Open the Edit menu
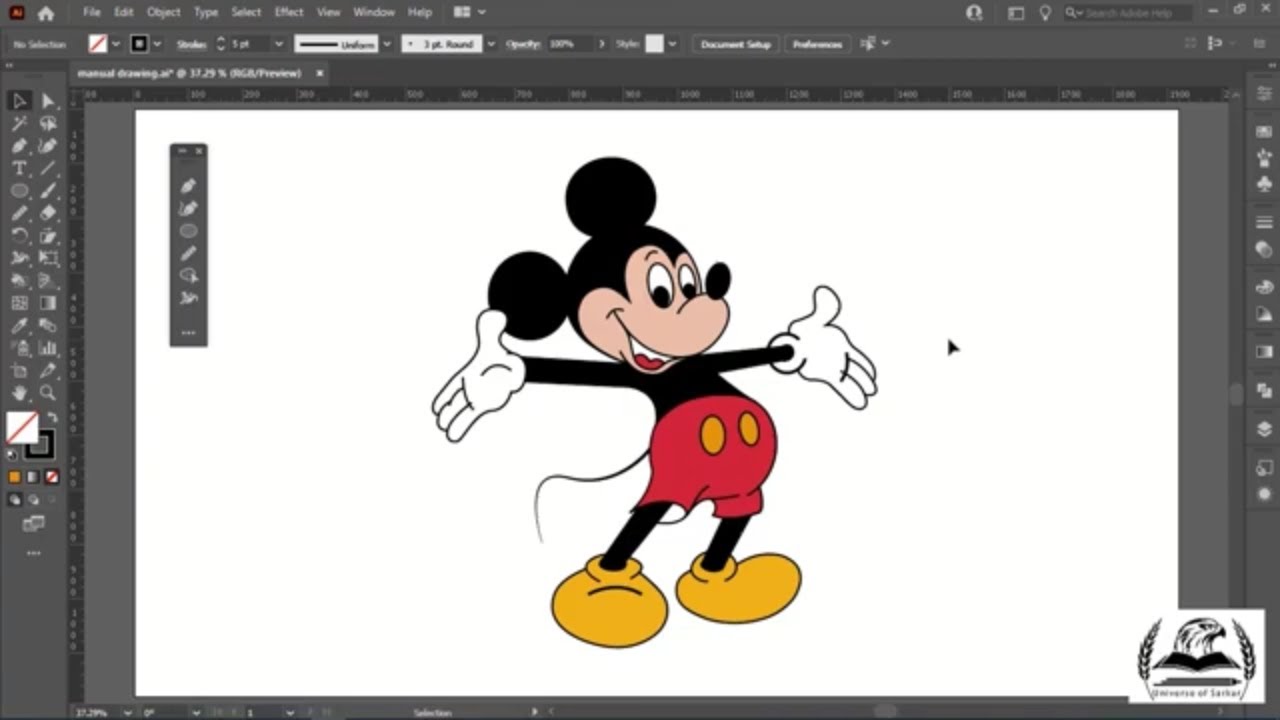The width and height of the screenshot is (1280, 720). coord(123,12)
